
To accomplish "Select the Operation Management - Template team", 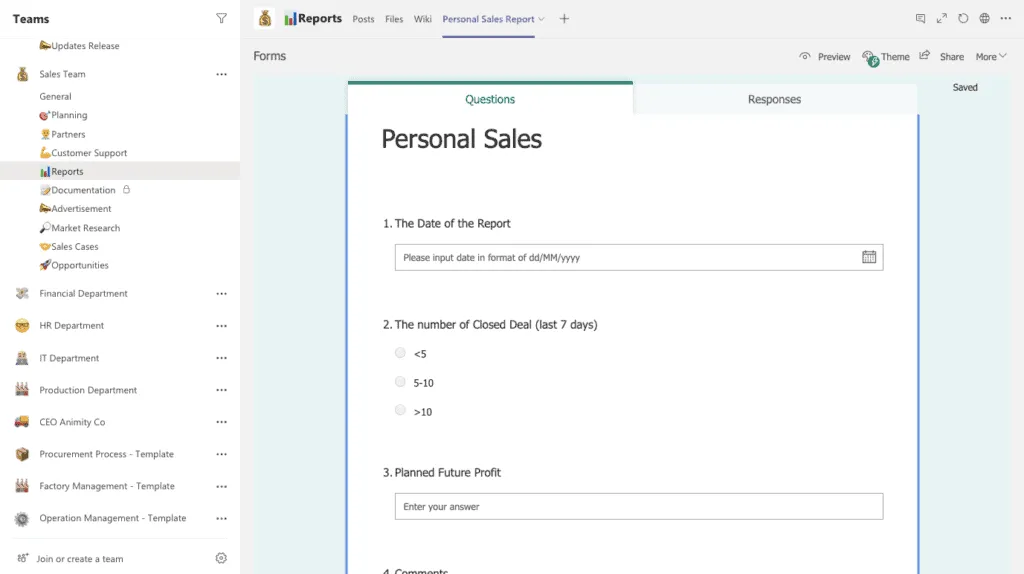I will [x=112, y=518].
